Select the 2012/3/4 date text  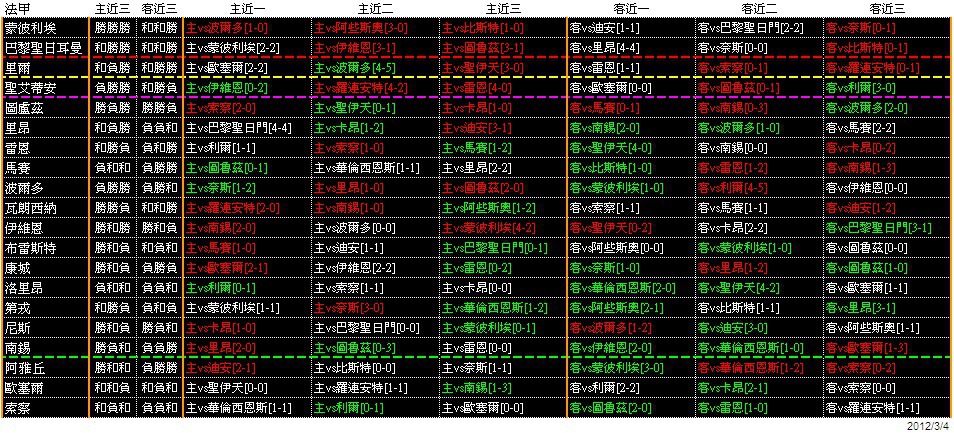pos(928,426)
